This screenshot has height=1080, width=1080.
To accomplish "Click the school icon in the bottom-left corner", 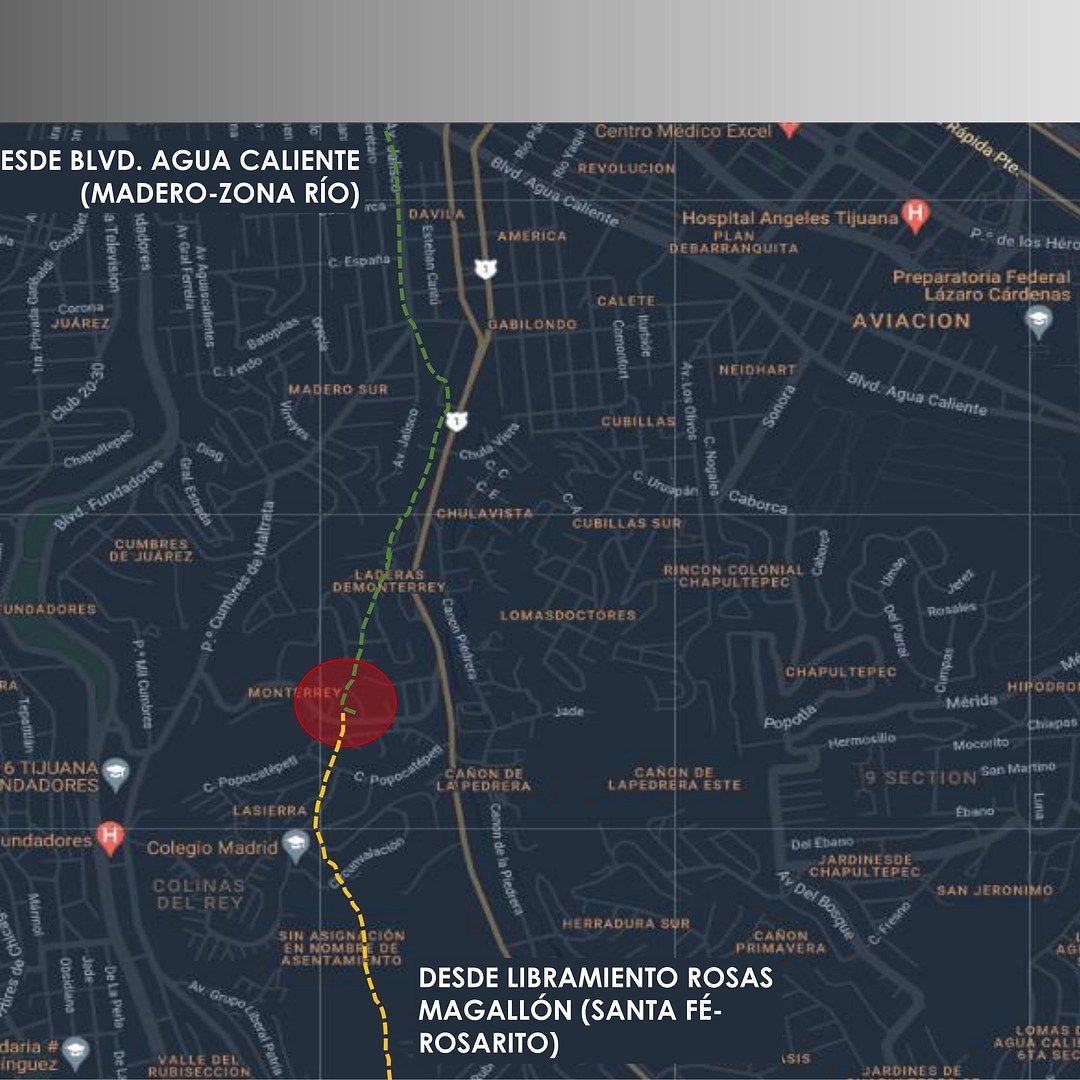I will point(75,1050).
